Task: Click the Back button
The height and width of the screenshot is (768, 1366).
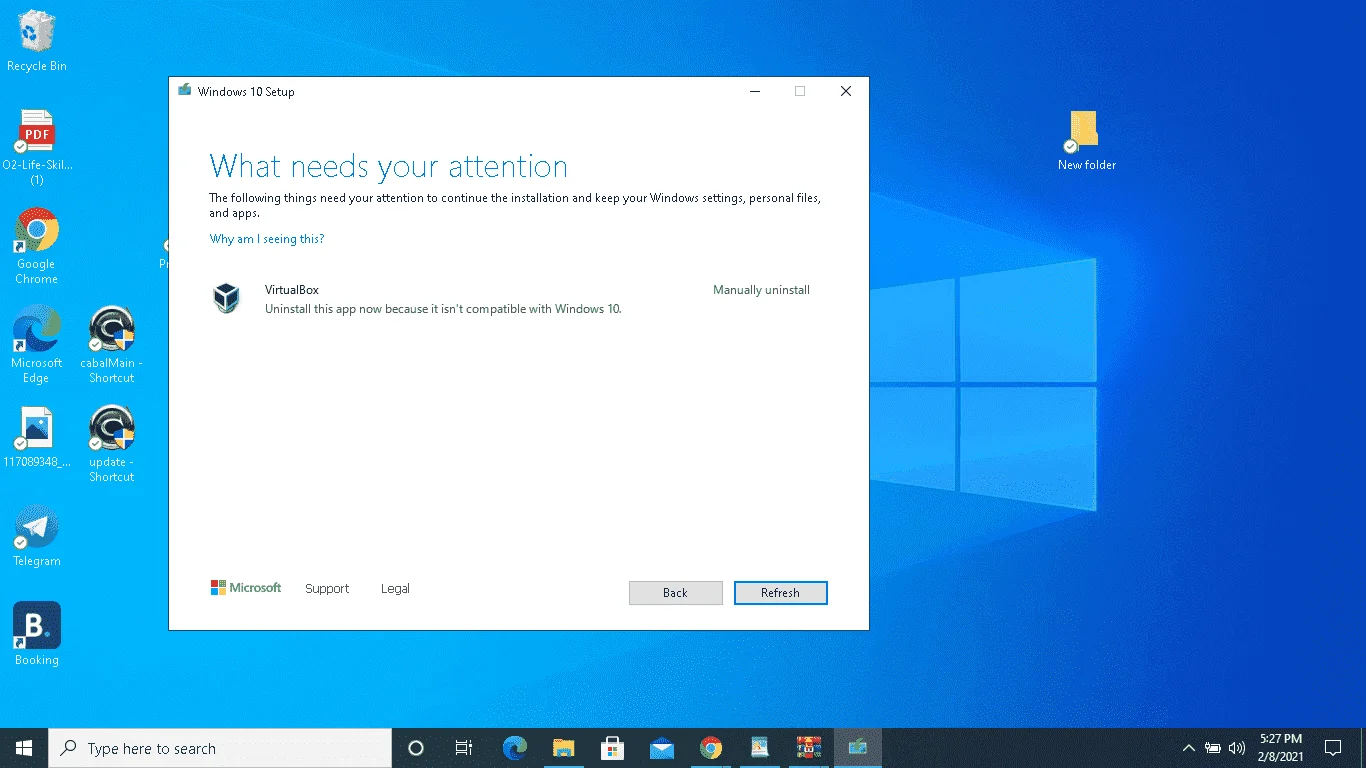Action: [675, 593]
